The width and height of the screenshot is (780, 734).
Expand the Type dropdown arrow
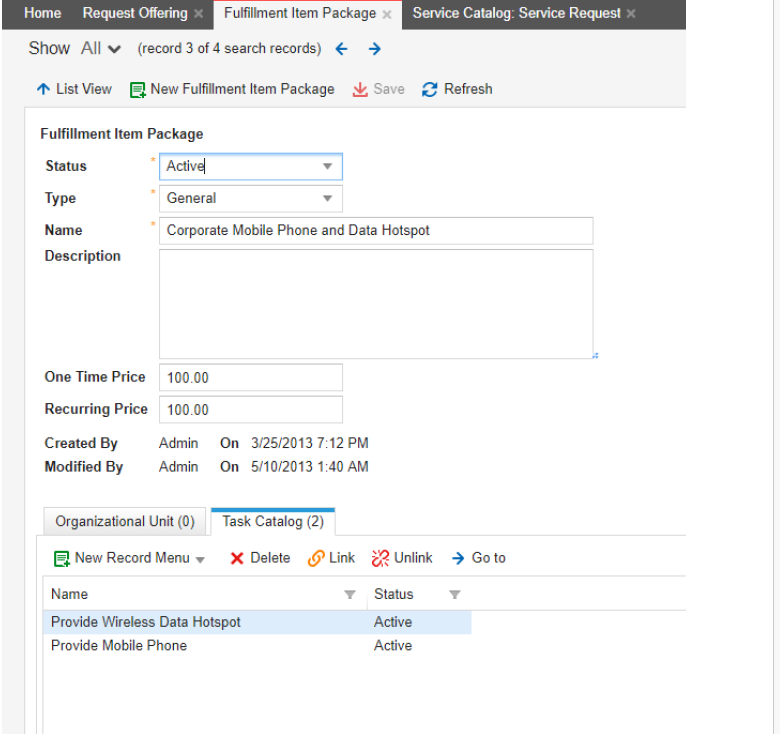tap(327, 198)
